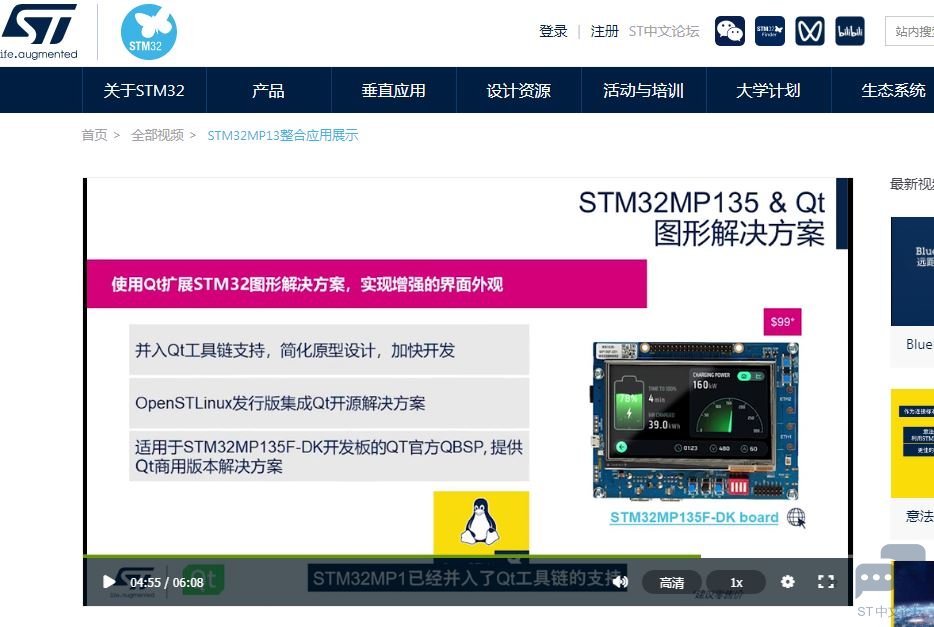The width and height of the screenshot is (934, 627).
Task: Open the 大学计划 menu
Action: point(768,91)
